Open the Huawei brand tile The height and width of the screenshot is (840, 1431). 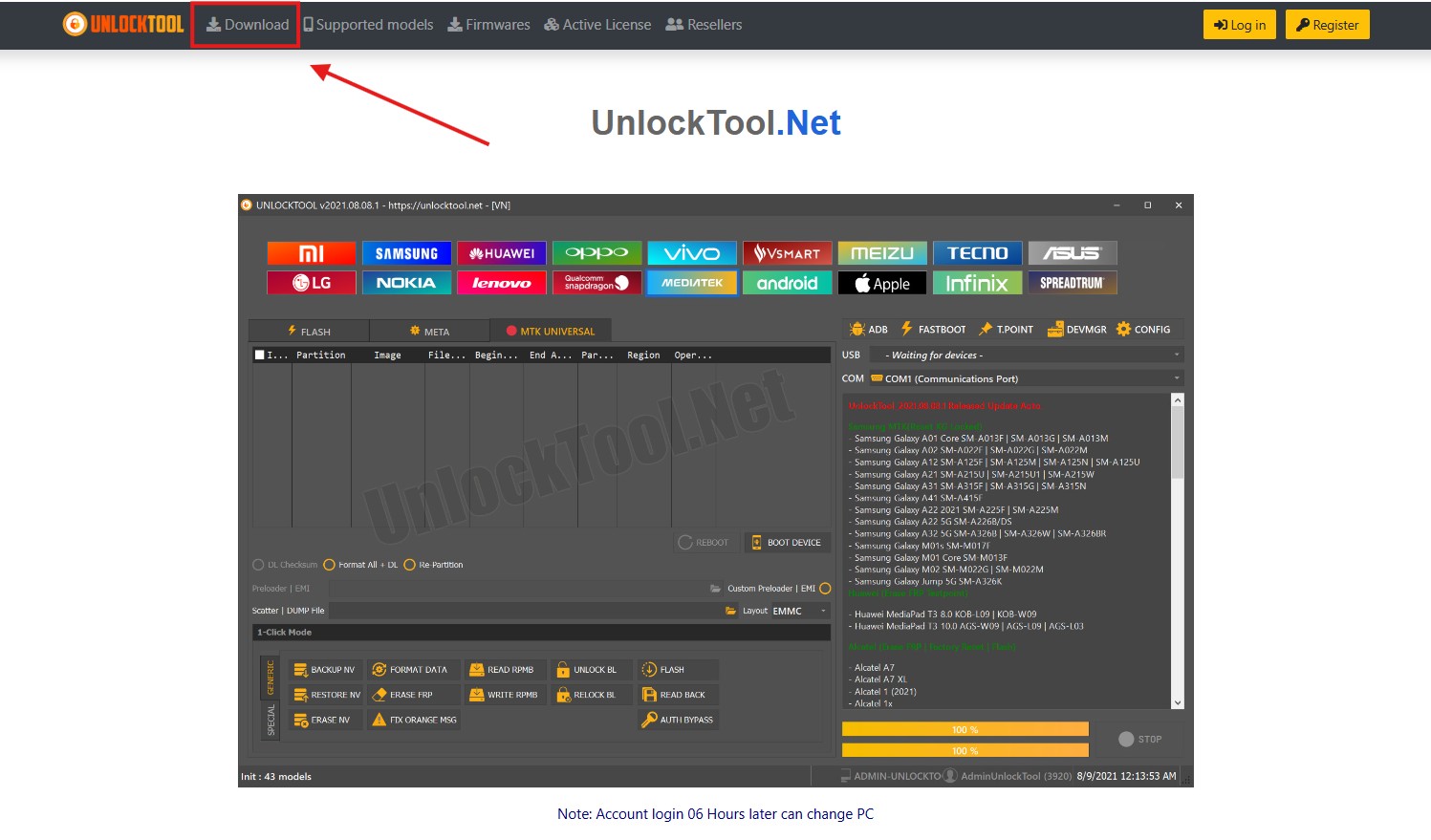[502, 253]
